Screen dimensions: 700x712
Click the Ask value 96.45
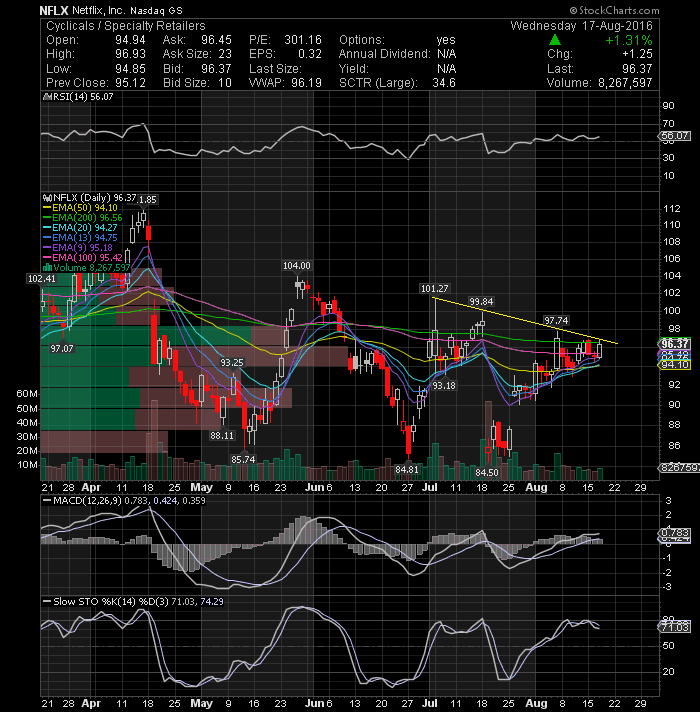click(216, 40)
